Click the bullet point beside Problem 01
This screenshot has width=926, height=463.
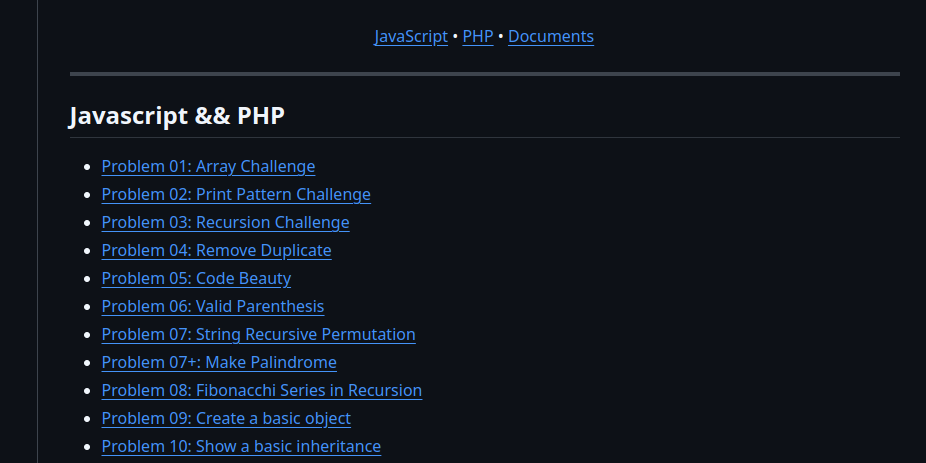click(88, 167)
